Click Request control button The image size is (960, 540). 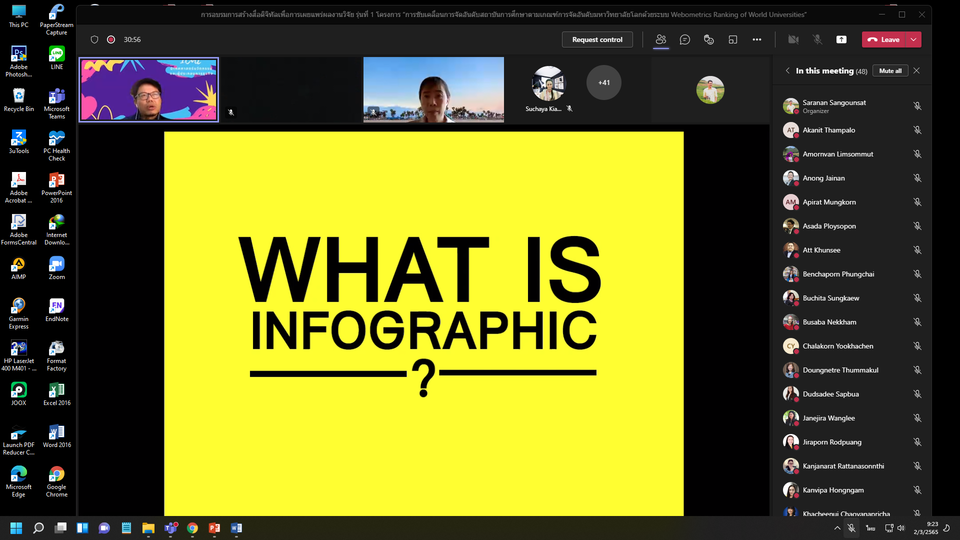click(x=597, y=39)
